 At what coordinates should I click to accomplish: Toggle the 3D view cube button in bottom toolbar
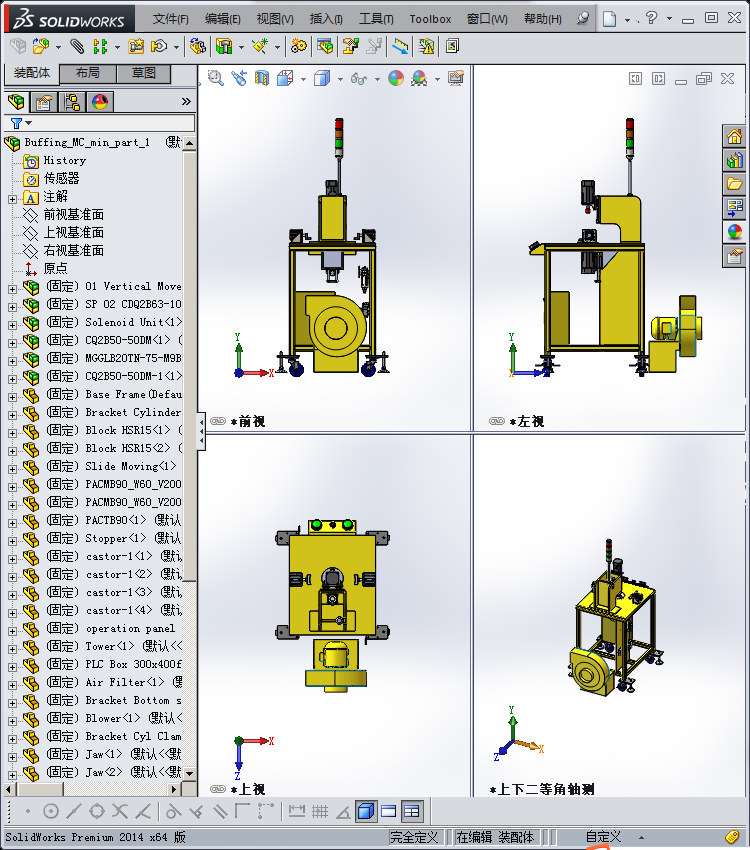point(366,811)
